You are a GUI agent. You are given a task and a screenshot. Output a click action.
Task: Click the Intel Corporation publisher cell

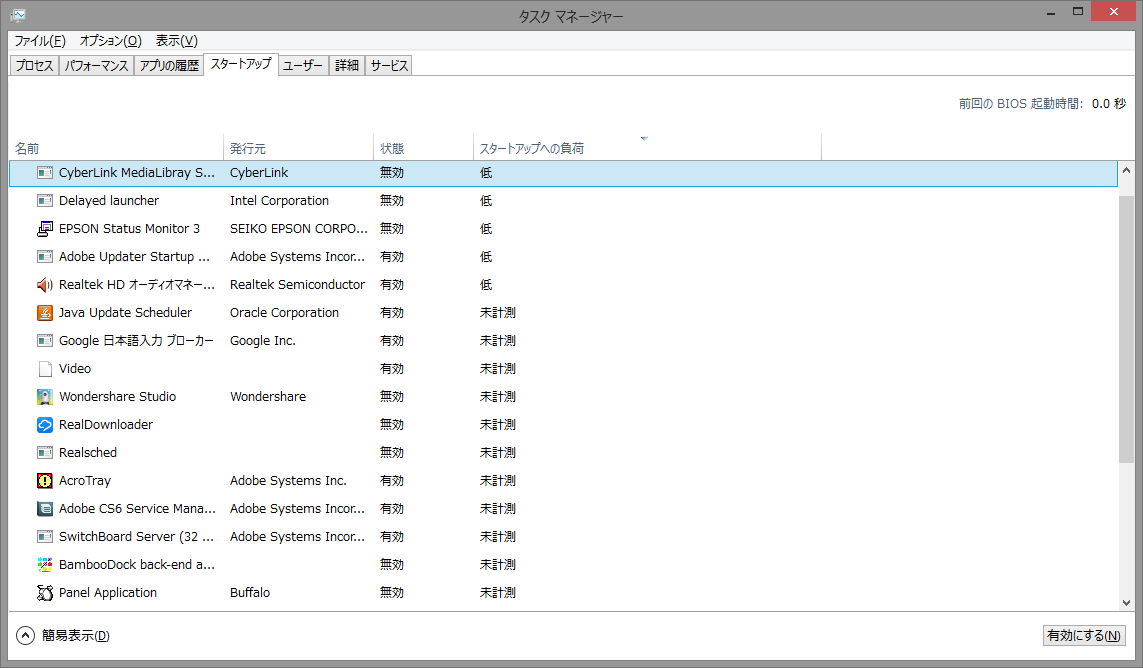[x=279, y=201]
